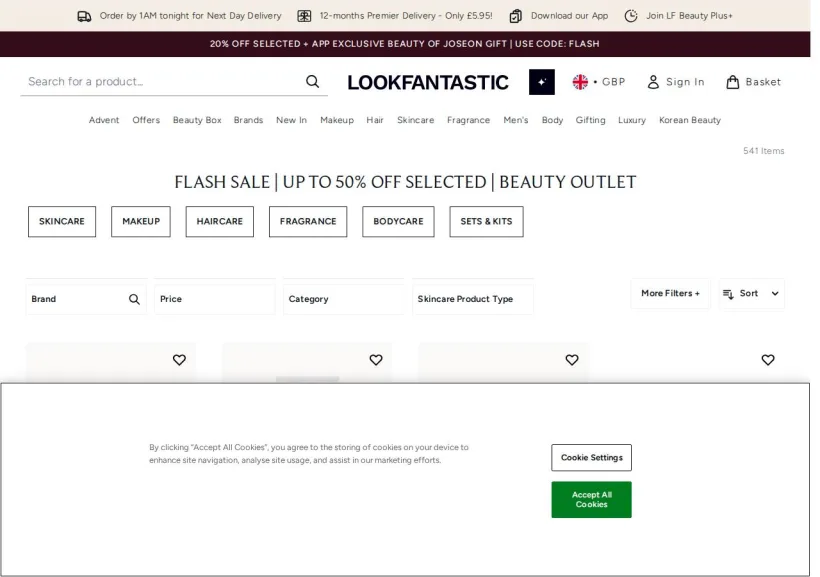Open the Beauty Box menu item
The height and width of the screenshot is (577, 820).
pyautogui.click(x=197, y=120)
